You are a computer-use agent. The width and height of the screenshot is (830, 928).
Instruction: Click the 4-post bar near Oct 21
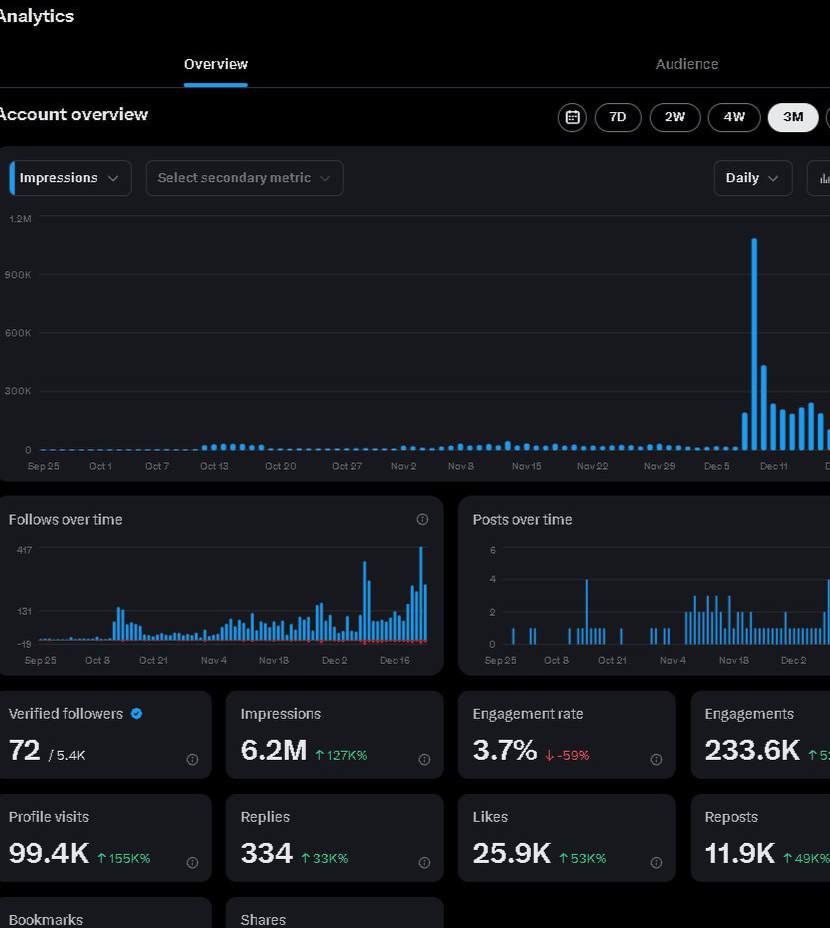point(587,611)
